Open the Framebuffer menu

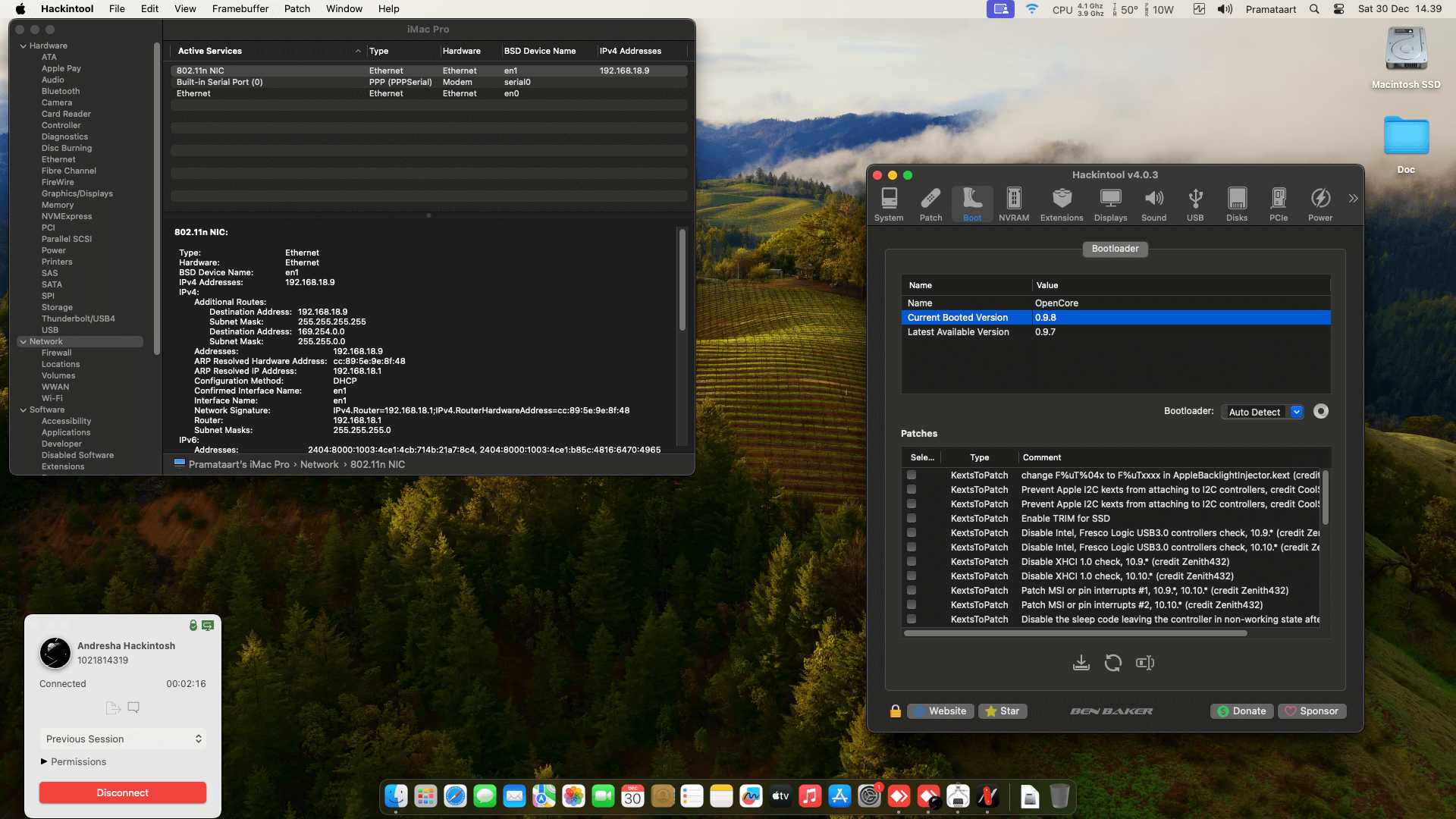click(x=240, y=9)
